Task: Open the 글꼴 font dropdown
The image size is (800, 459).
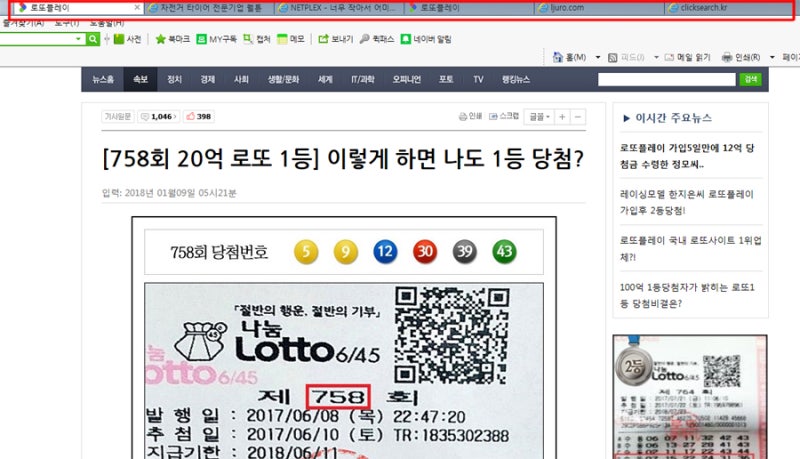Action: pos(539,117)
